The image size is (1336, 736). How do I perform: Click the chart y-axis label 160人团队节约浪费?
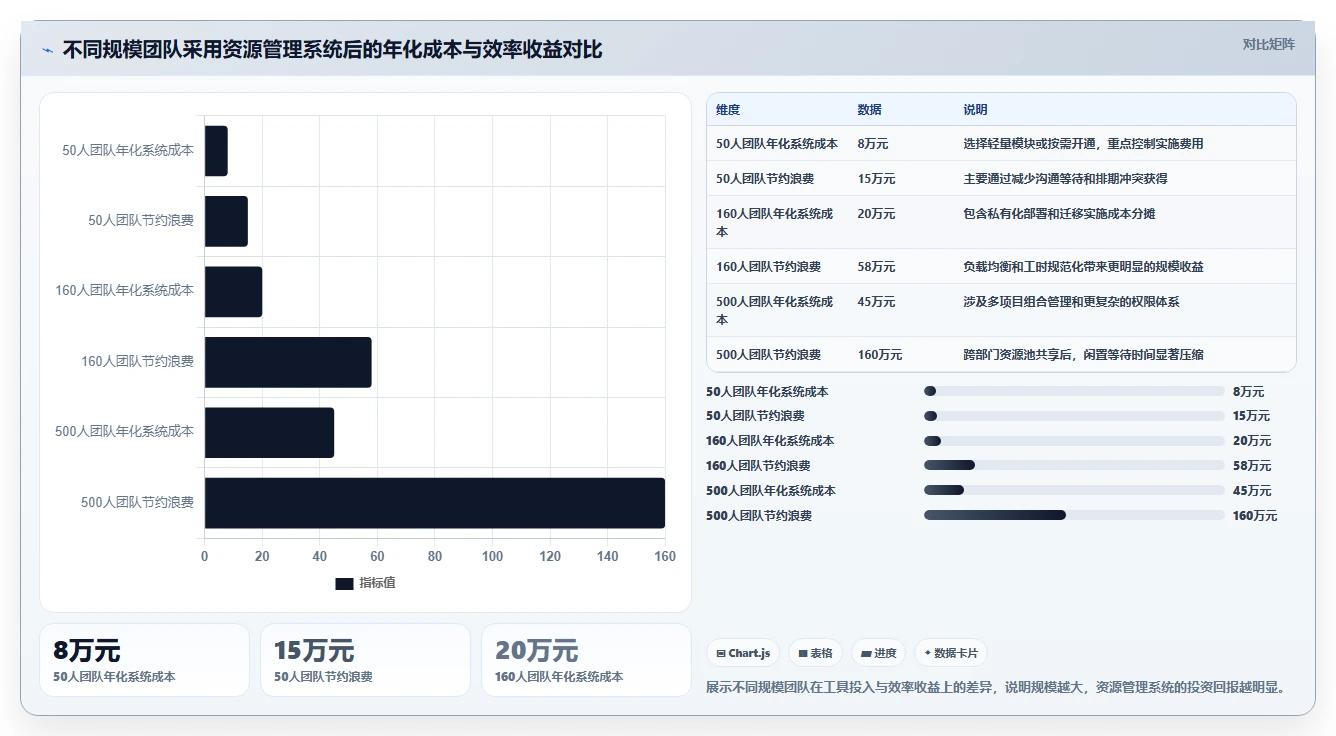click(138, 361)
